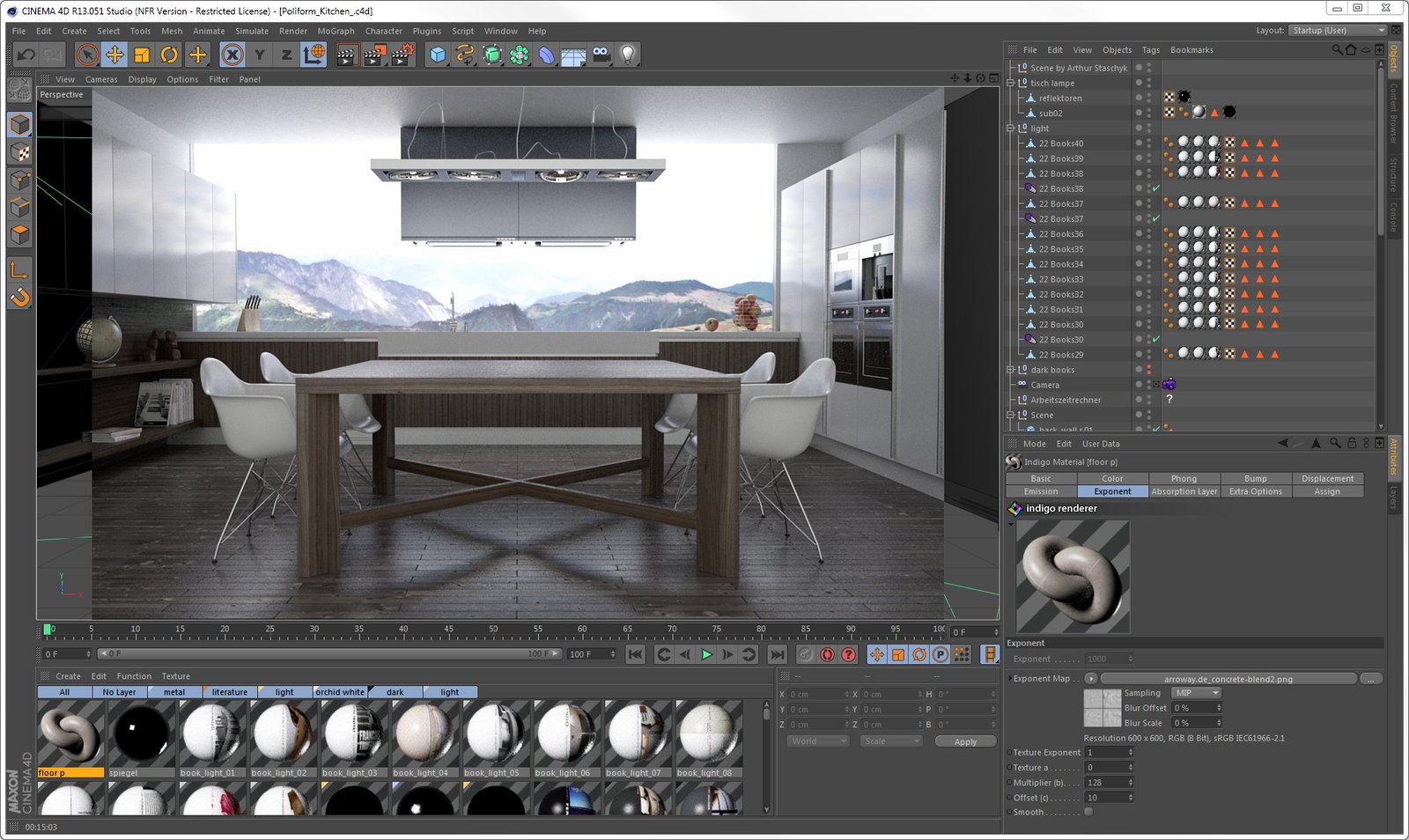
Task: Open the MoGraph menu
Action: [x=336, y=31]
